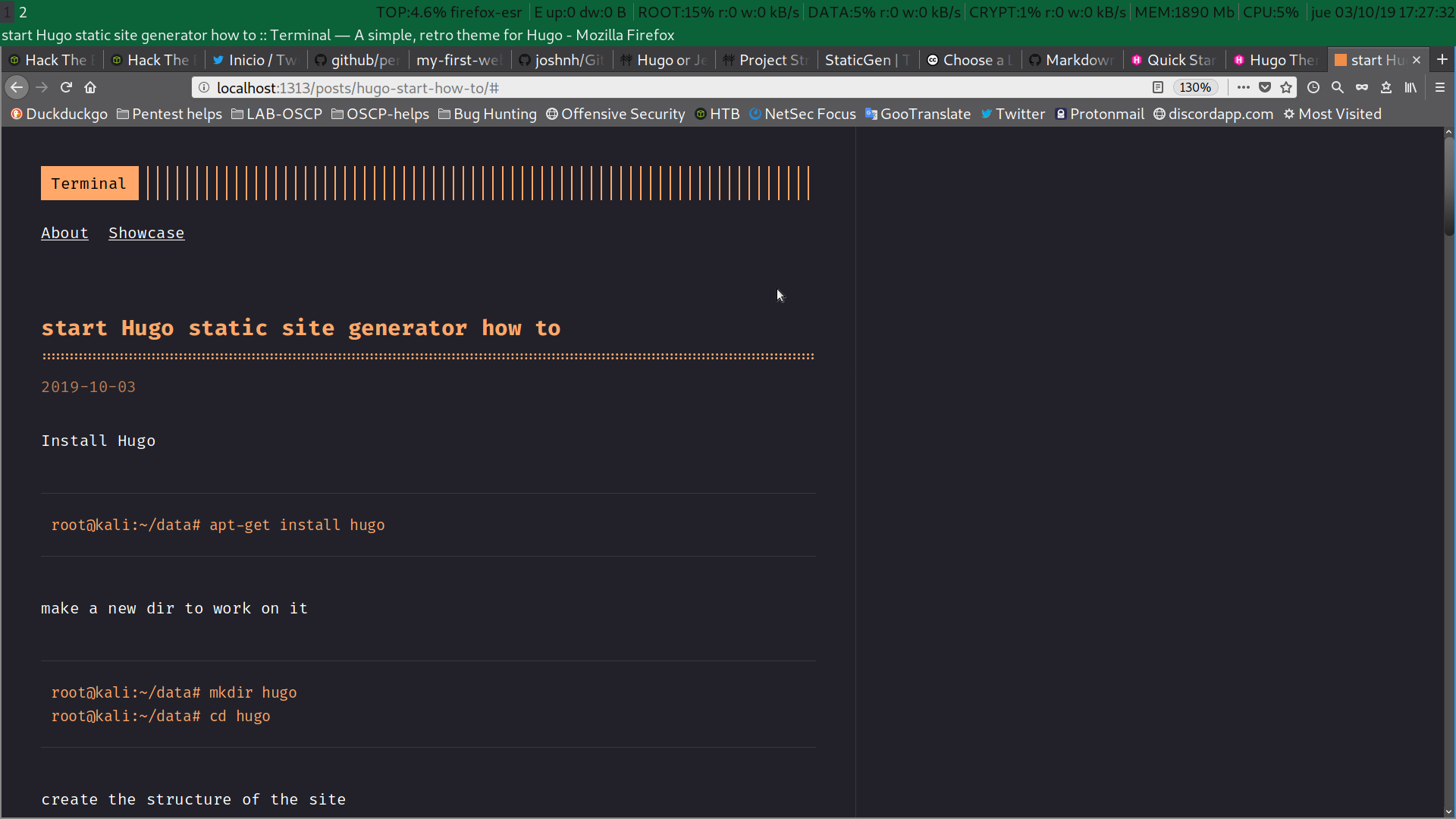Click the magnifier search toolbar icon
This screenshot has width=1456, height=819.
[x=1338, y=88]
